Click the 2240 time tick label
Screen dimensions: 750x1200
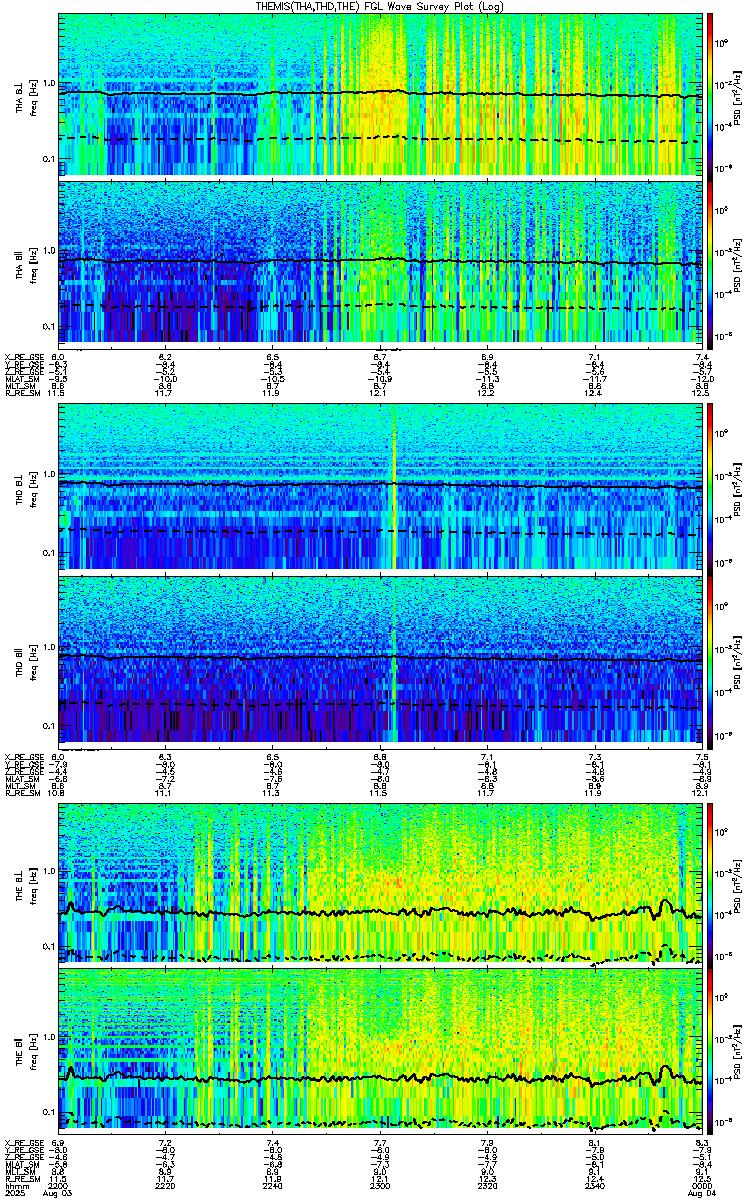point(273,1184)
